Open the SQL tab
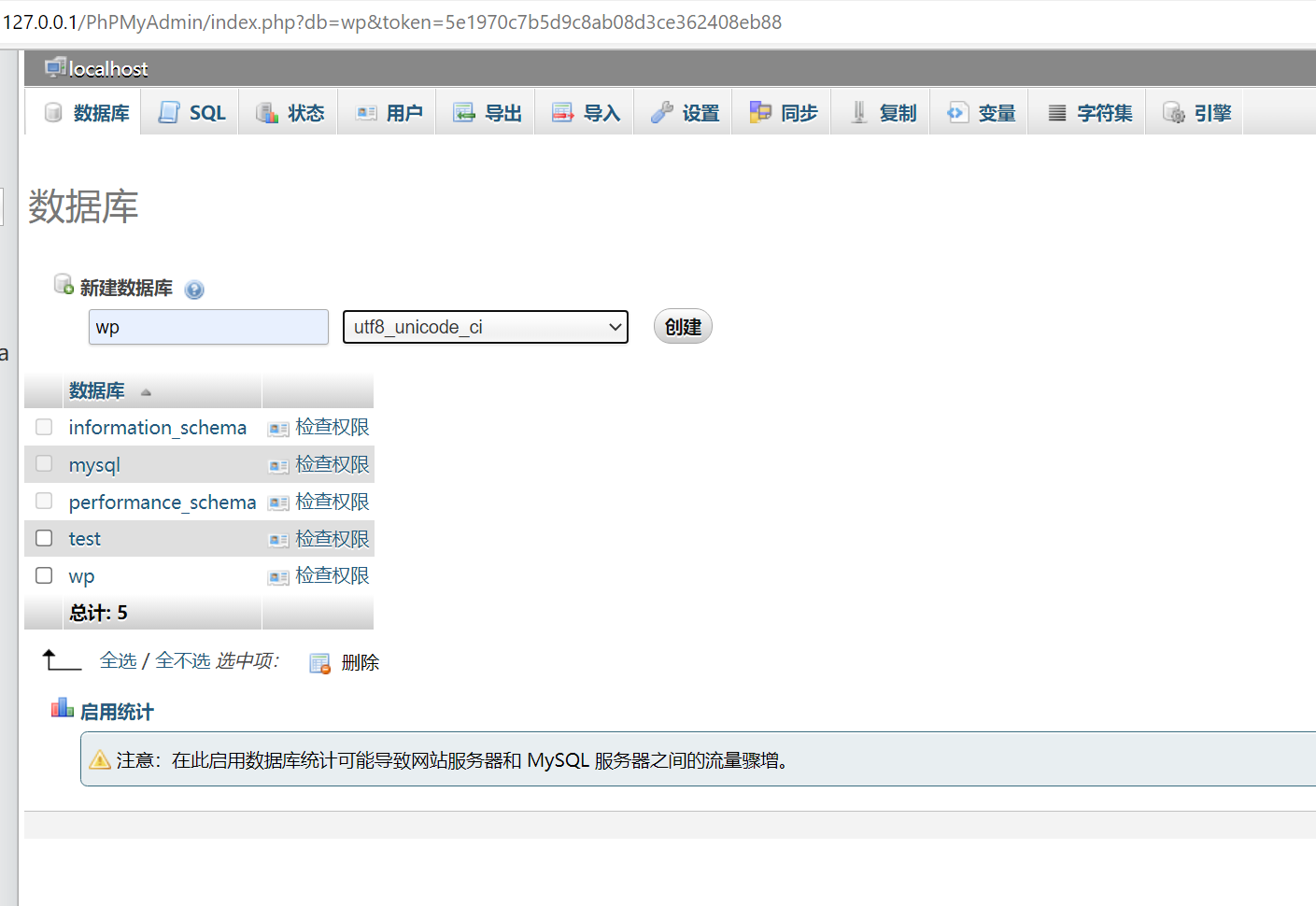This screenshot has width=1316, height=906. point(190,112)
